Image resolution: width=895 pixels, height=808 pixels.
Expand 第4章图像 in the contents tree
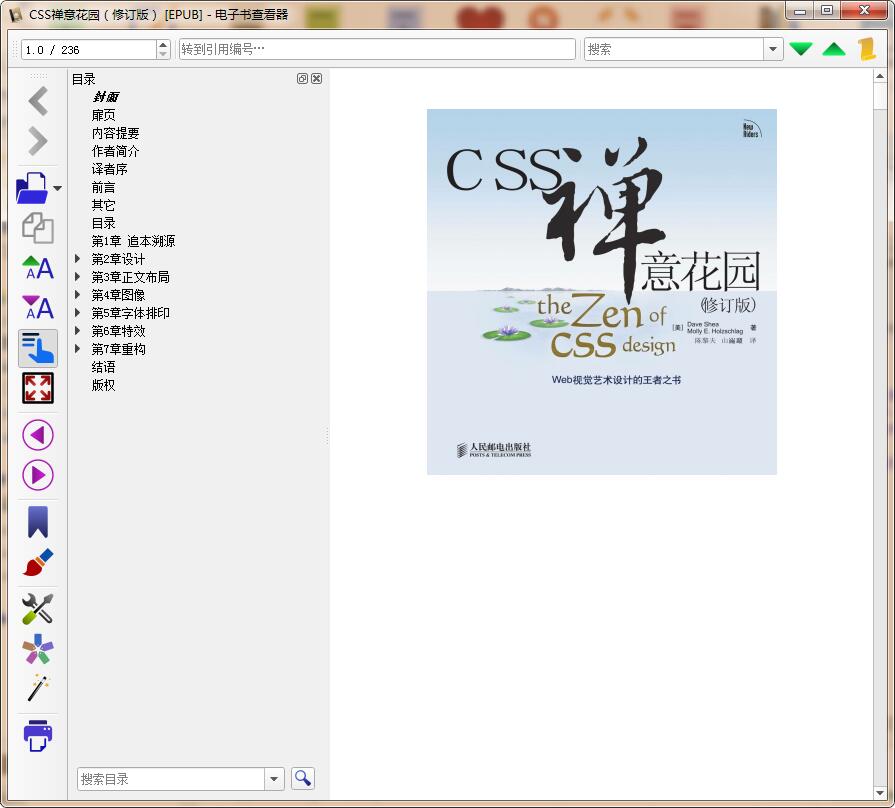click(x=77, y=294)
